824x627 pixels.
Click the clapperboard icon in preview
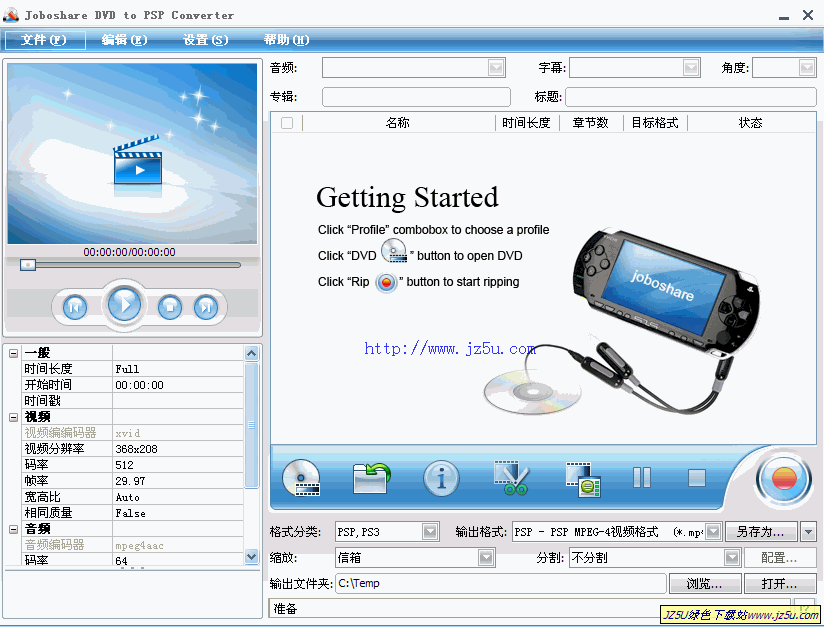click(138, 160)
